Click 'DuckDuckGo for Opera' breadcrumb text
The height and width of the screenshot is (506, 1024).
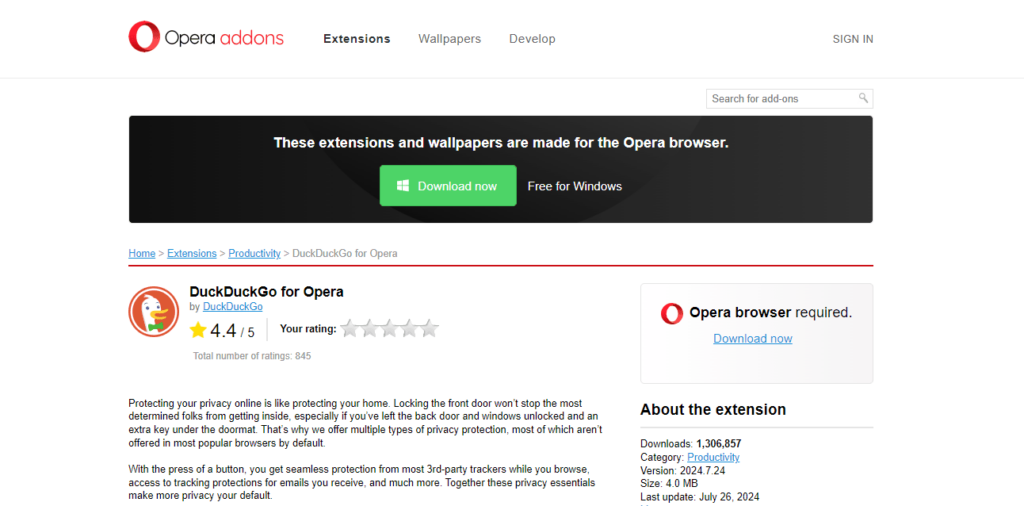tap(345, 253)
